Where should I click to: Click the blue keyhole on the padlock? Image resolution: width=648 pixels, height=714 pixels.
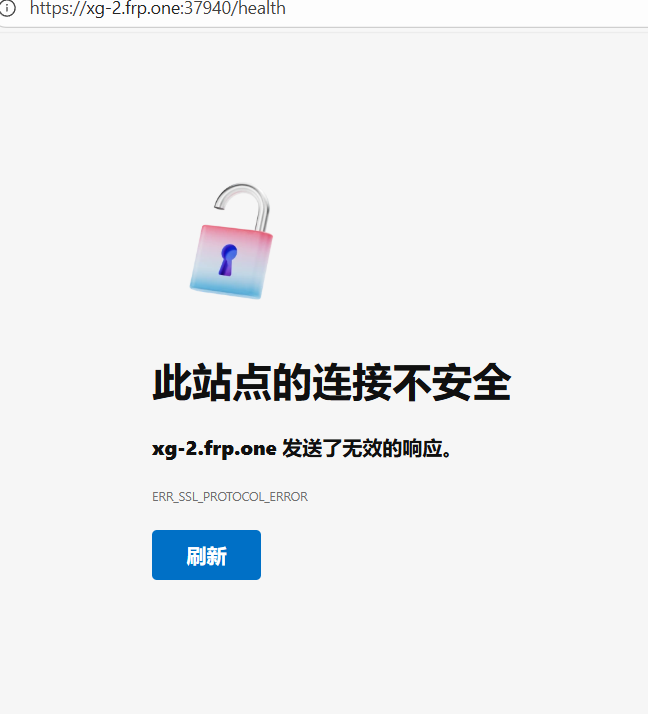point(228,260)
